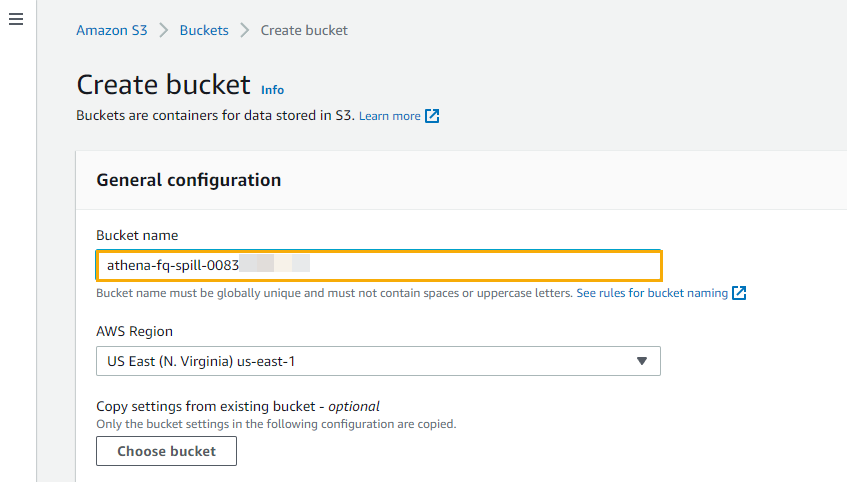Click external link icon after bucket naming rules
The image size is (847, 482).
click(739, 293)
